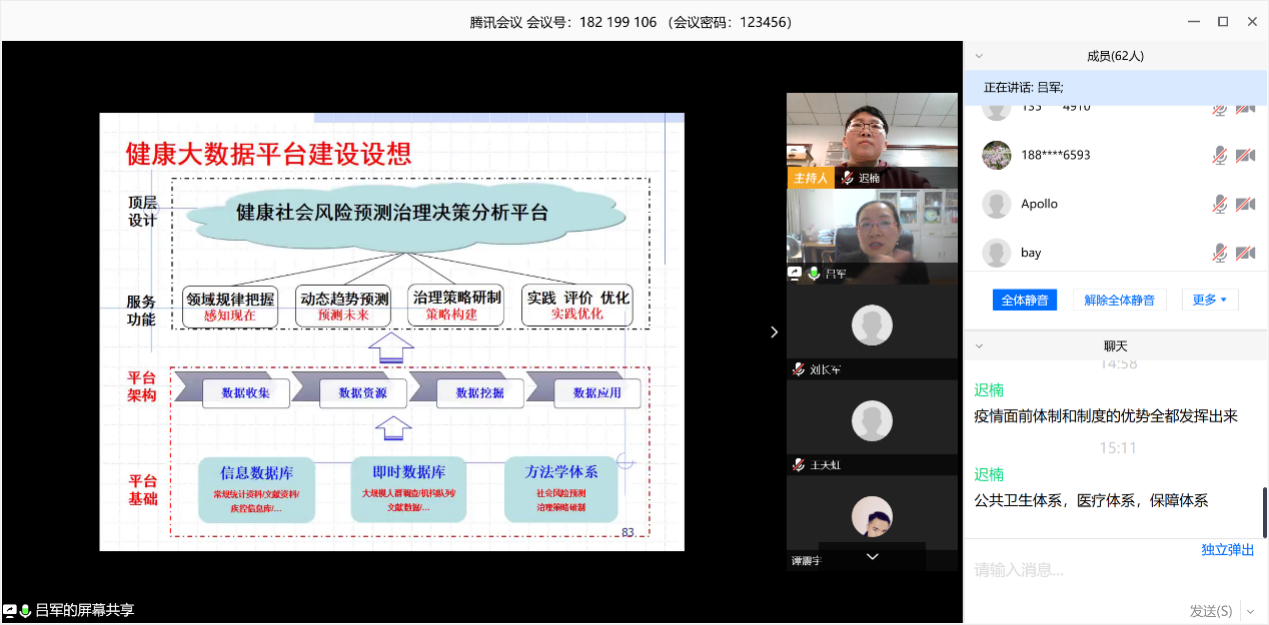Collapse the 聊天 chat panel
Screen dimensions: 1269x625
979,346
